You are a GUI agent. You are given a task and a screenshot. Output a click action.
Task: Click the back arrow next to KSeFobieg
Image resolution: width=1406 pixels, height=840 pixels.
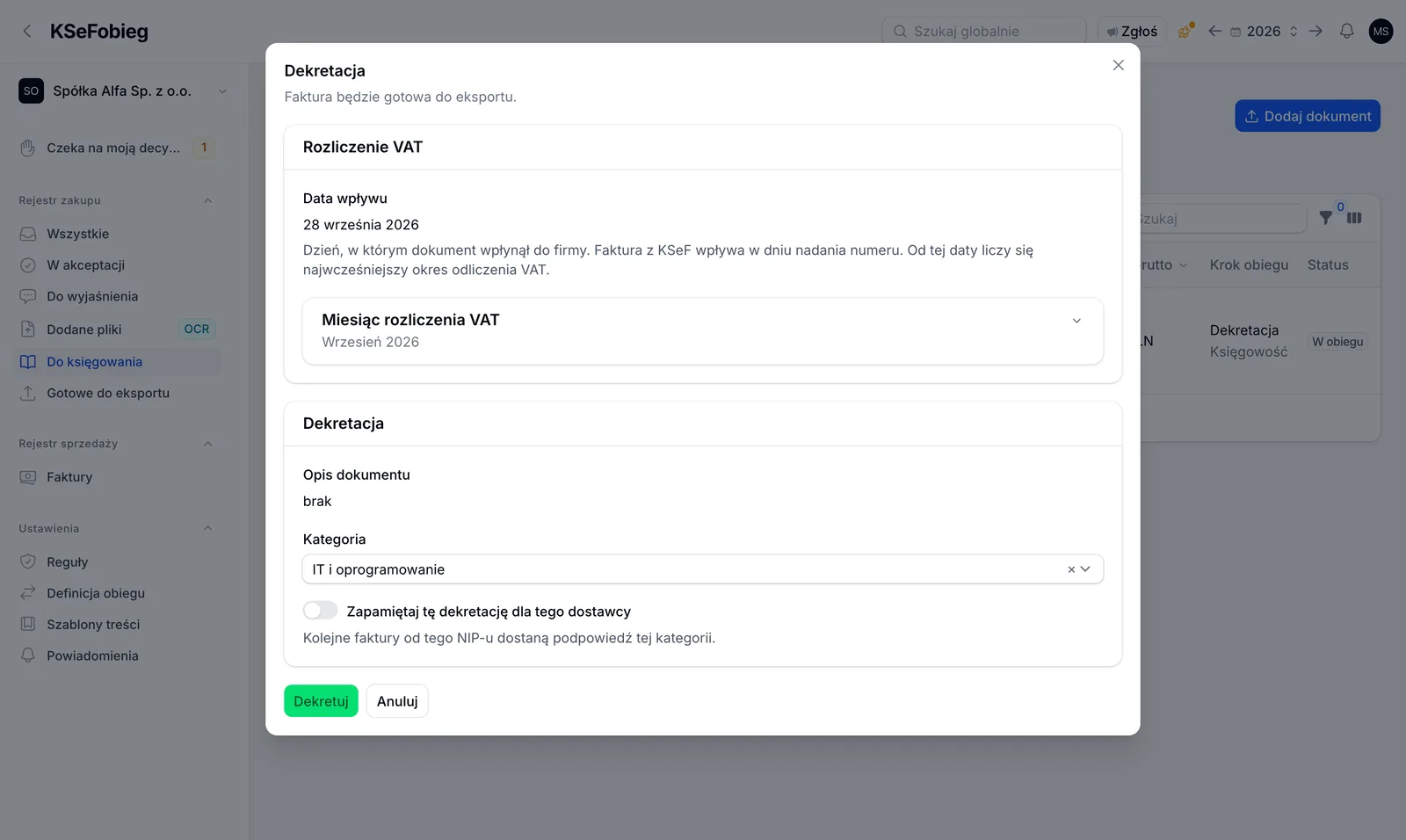pos(27,32)
